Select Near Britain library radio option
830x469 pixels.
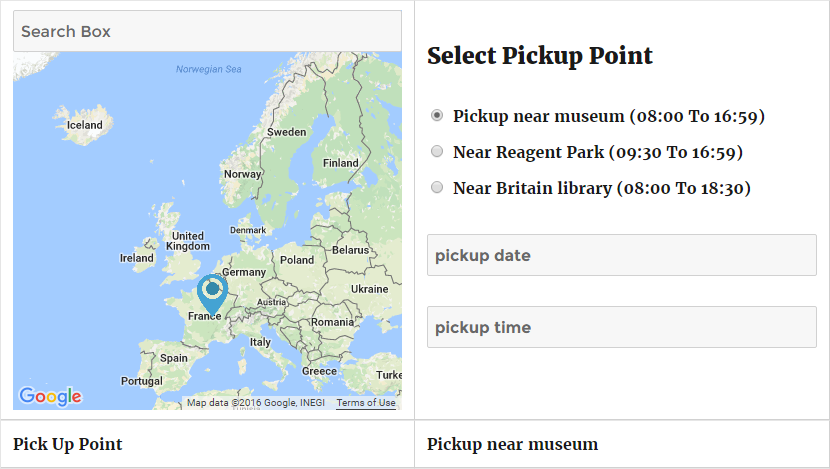pos(437,187)
